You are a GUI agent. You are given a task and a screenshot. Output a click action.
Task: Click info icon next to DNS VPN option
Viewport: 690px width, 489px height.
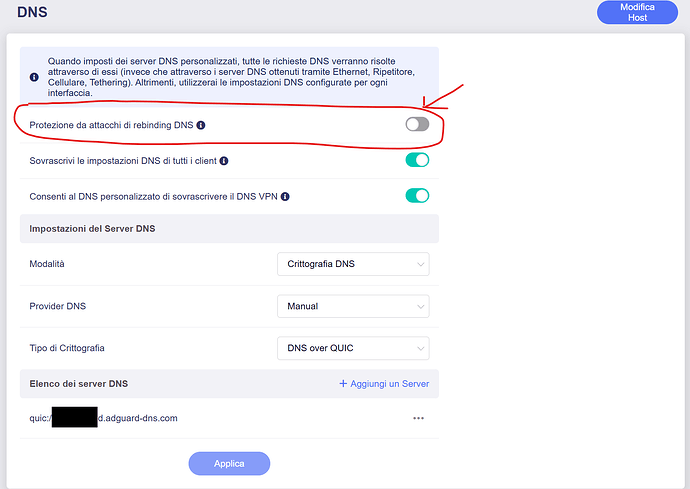coord(285,196)
